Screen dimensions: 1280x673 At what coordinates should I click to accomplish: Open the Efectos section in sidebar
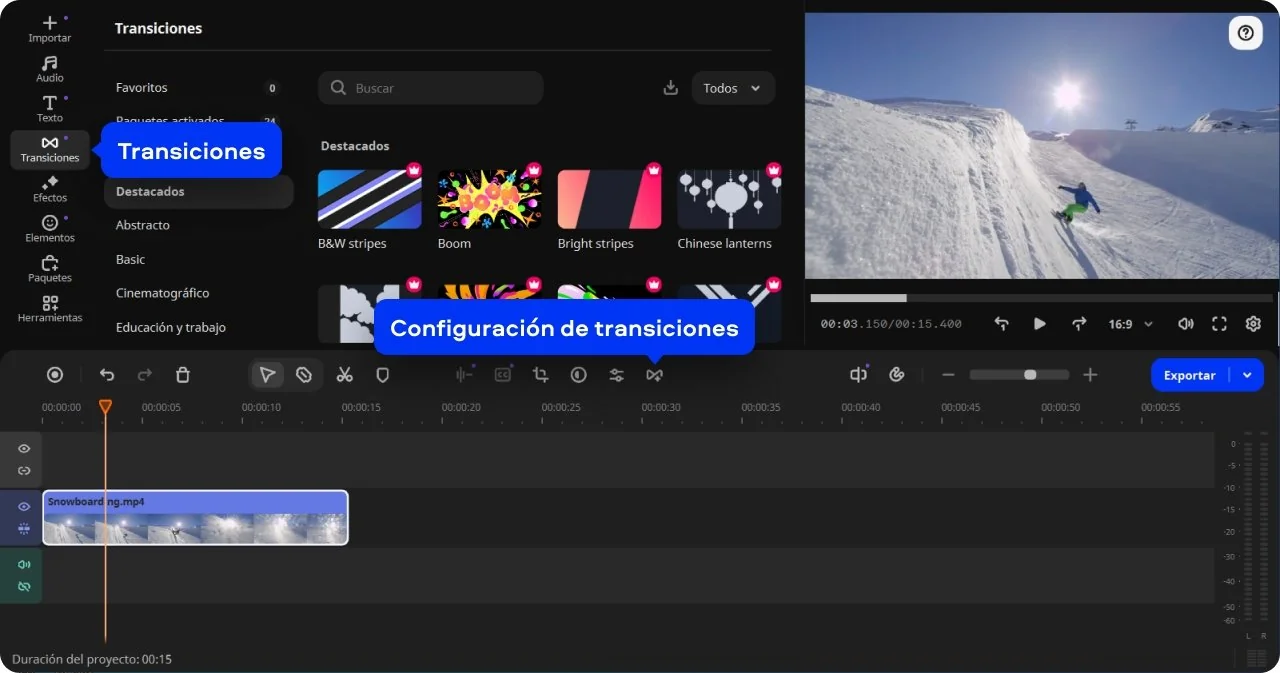click(x=49, y=189)
